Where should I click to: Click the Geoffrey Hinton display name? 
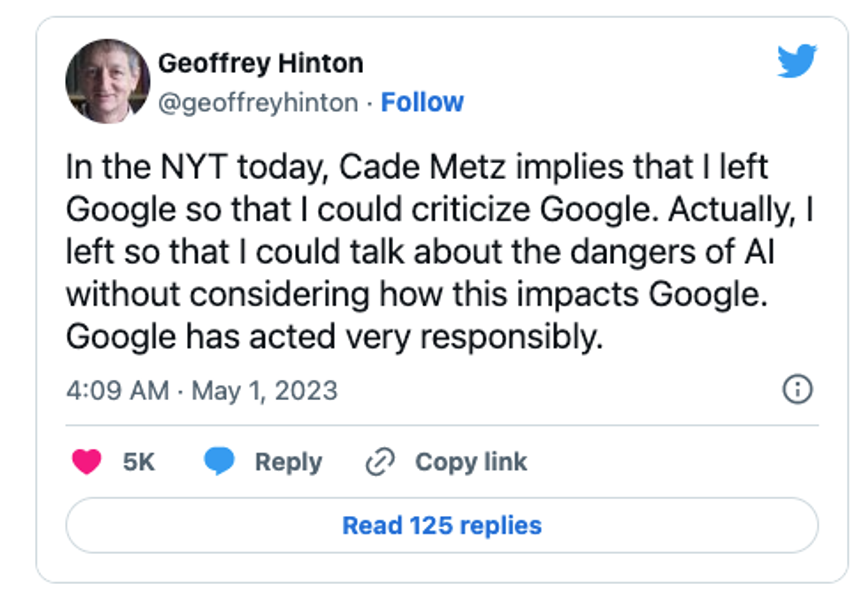(x=260, y=62)
